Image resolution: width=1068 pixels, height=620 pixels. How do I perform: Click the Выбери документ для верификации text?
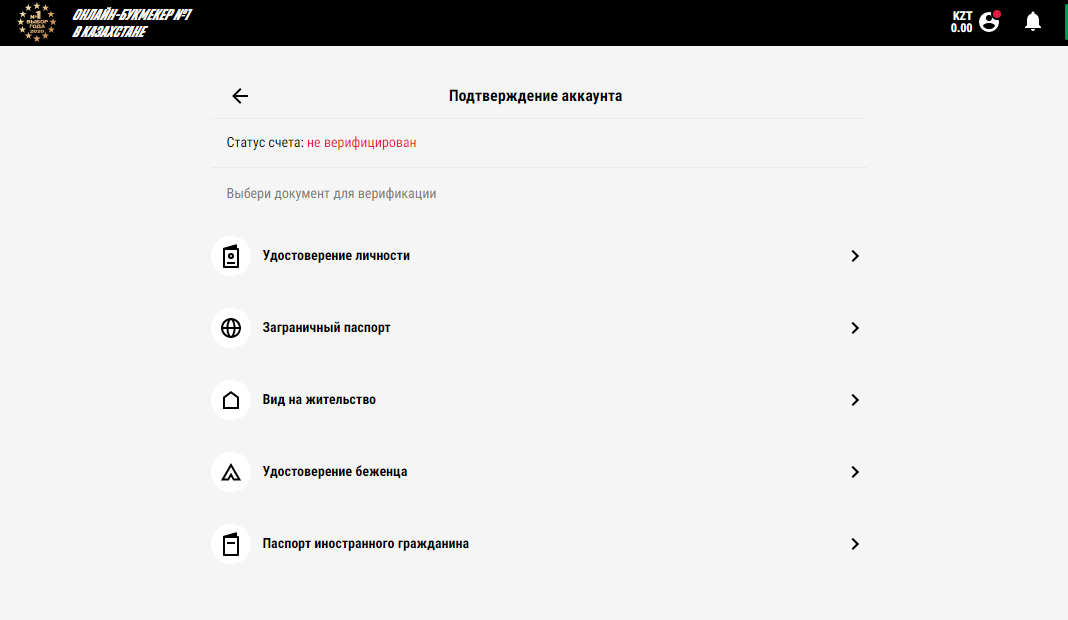click(x=331, y=193)
